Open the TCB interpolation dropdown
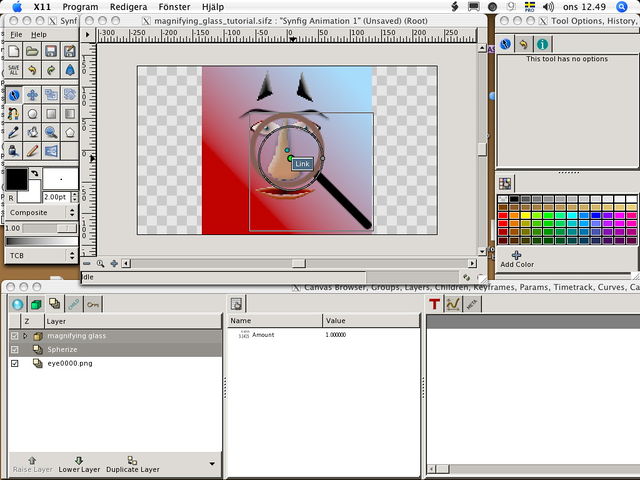The height and width of the screenshot is (480, 640). click(x=41, y=256)
